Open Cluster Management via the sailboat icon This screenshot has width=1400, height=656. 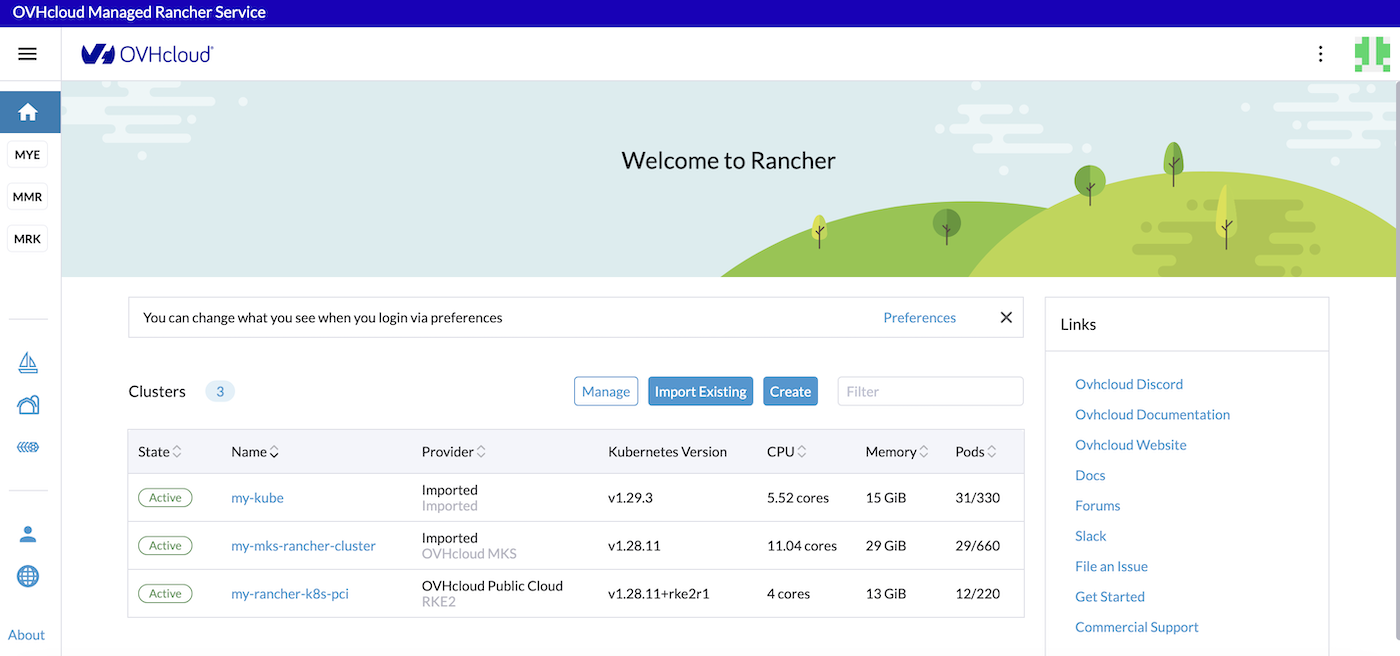coord(28,362)
